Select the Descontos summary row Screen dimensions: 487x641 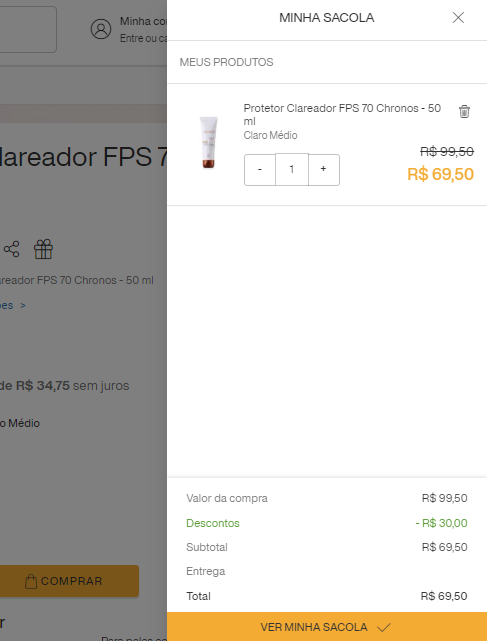pos(327,523)
